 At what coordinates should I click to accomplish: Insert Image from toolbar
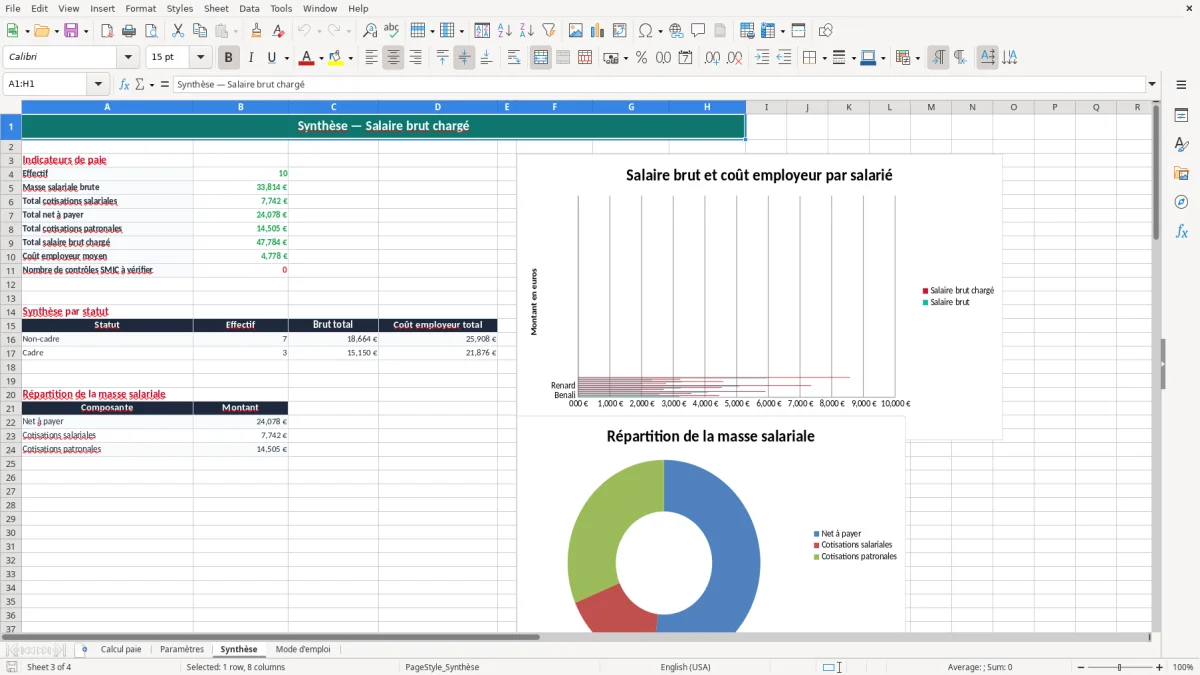(x=576, y=31)
